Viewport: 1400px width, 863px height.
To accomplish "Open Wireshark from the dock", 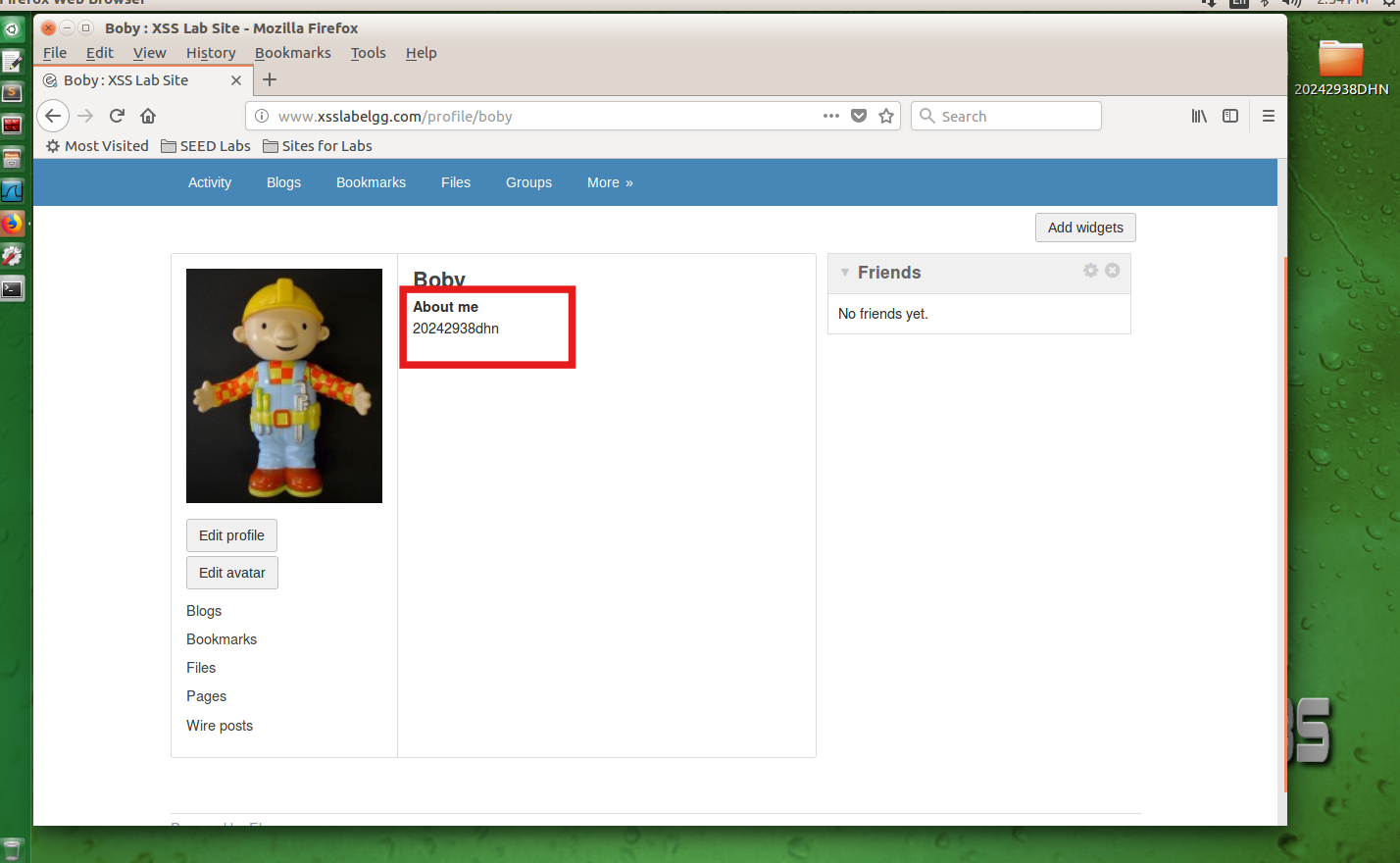I will pos(12,190).
